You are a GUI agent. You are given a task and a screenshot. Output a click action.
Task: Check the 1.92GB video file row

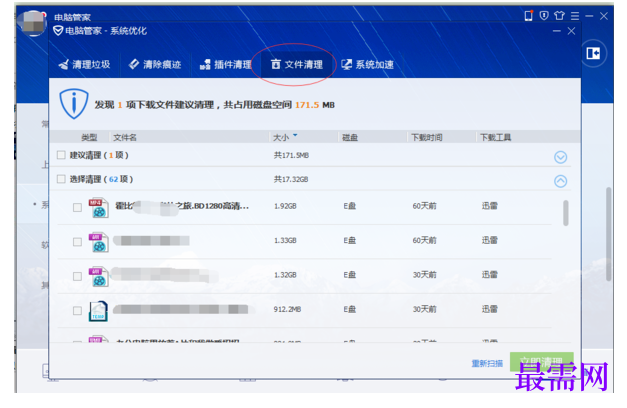click(78, 207)
